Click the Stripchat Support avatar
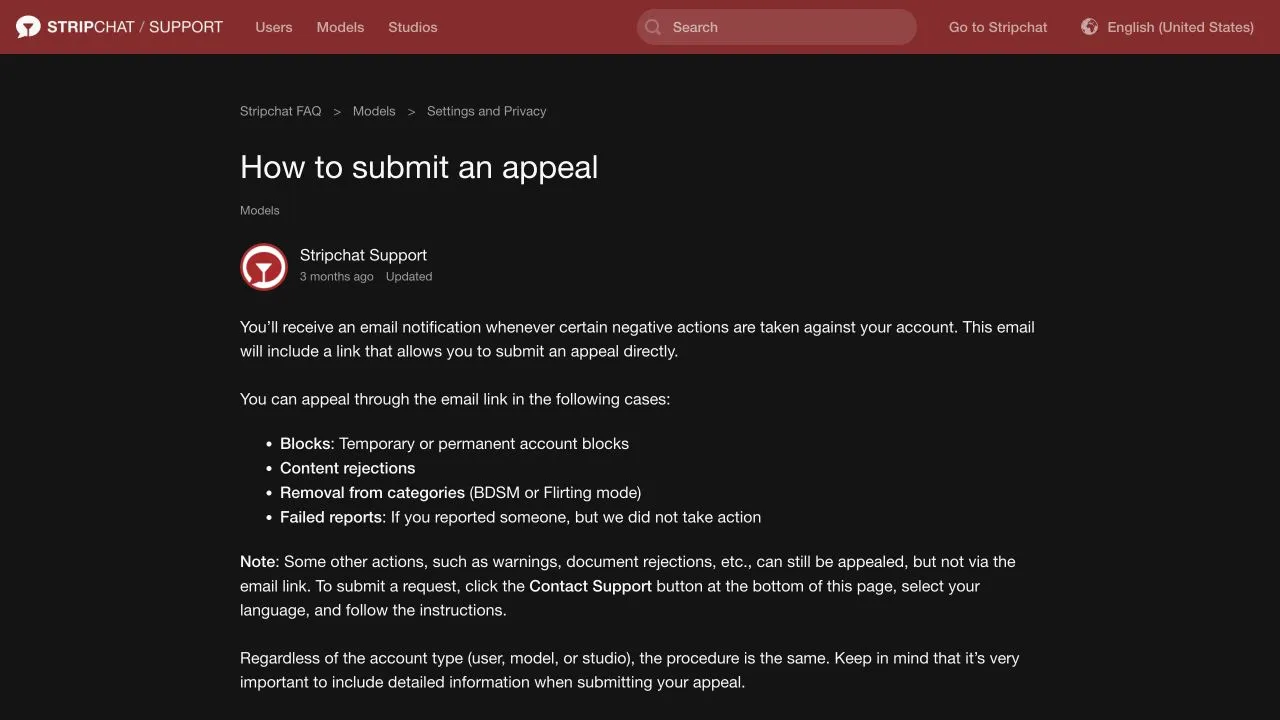This screenshot has width=1280, height=720. [264, 267]
